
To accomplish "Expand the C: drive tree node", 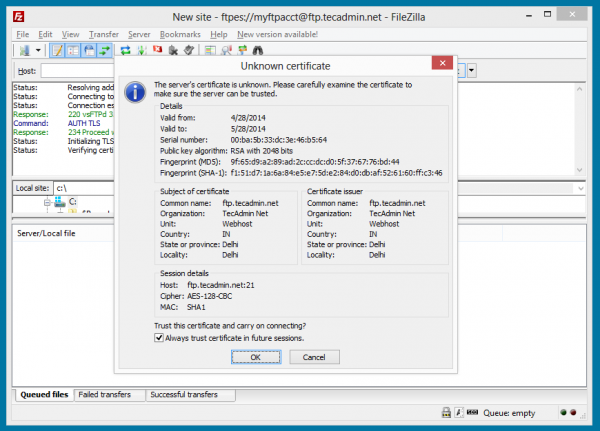I will 46,201.
